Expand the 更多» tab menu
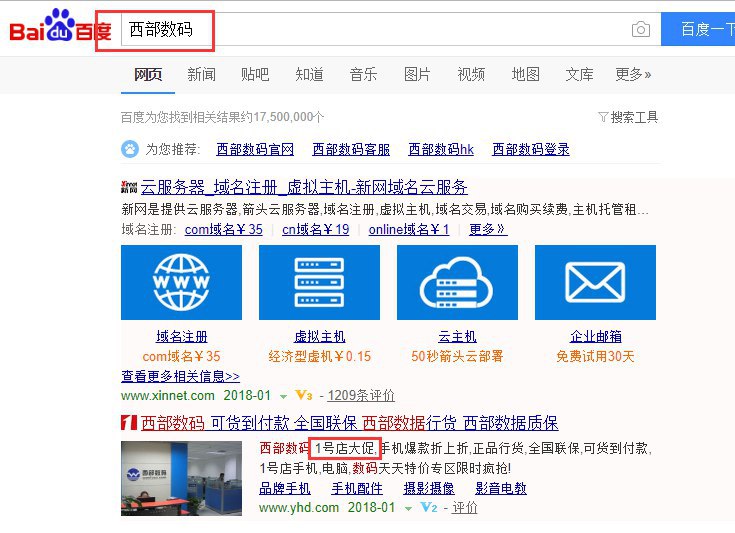The width and height of the screenshot is (735, 533). [633, 74]
